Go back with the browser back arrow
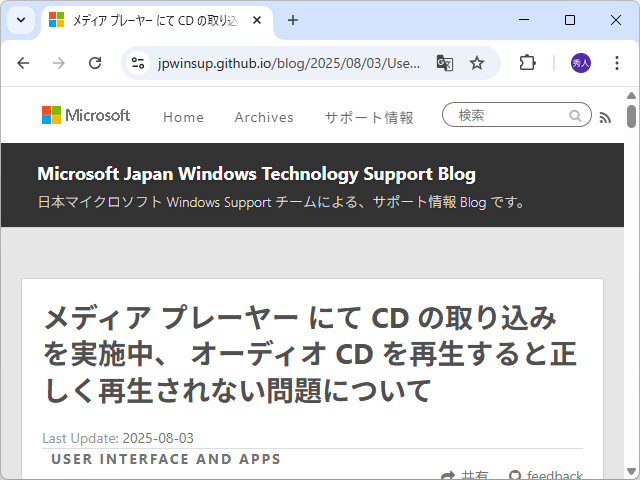Screen dimensions: 640x480 (23, 63)
